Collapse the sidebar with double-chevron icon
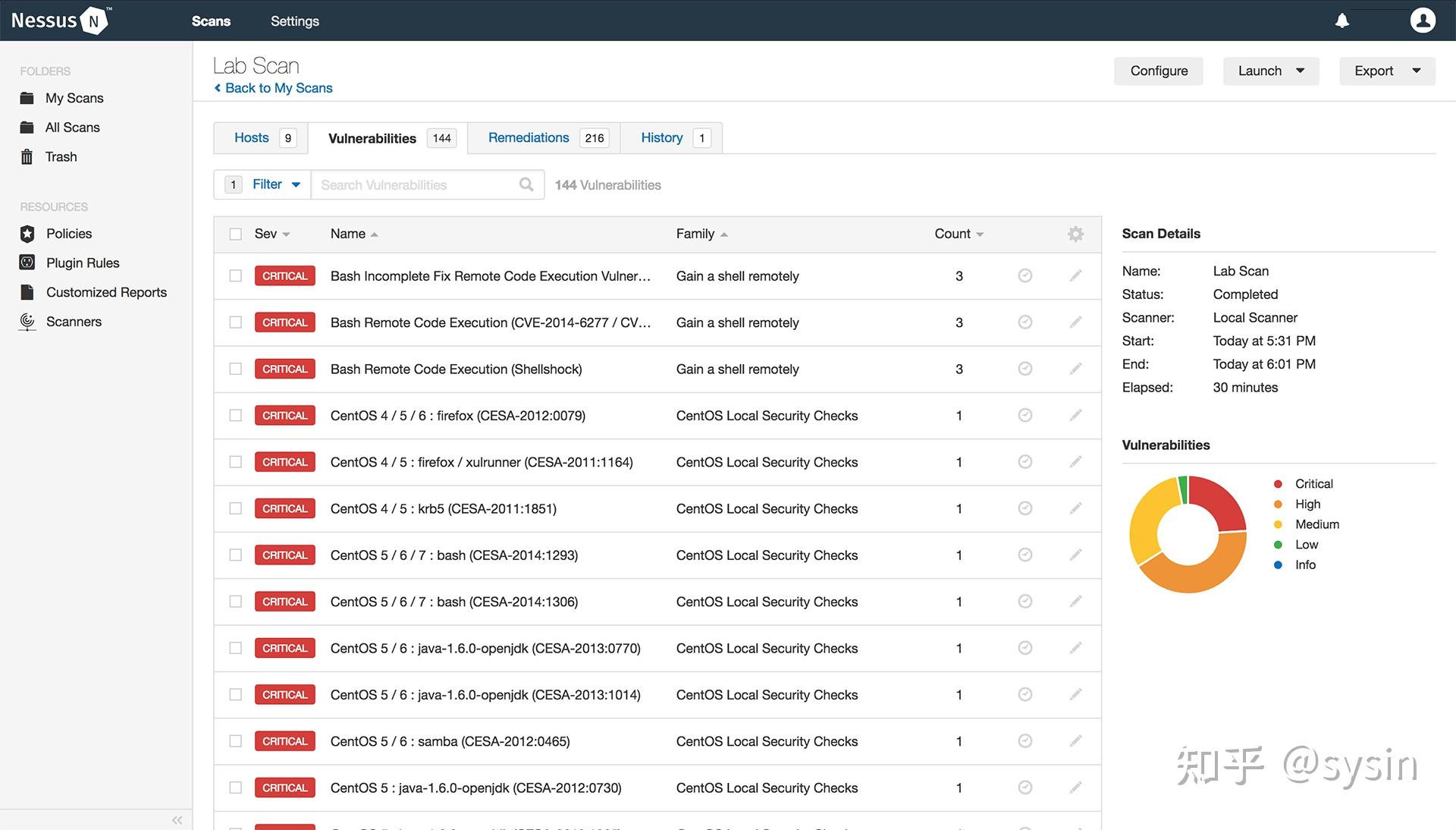Viewport: 1456px width, 830px height. click(177, 820)
